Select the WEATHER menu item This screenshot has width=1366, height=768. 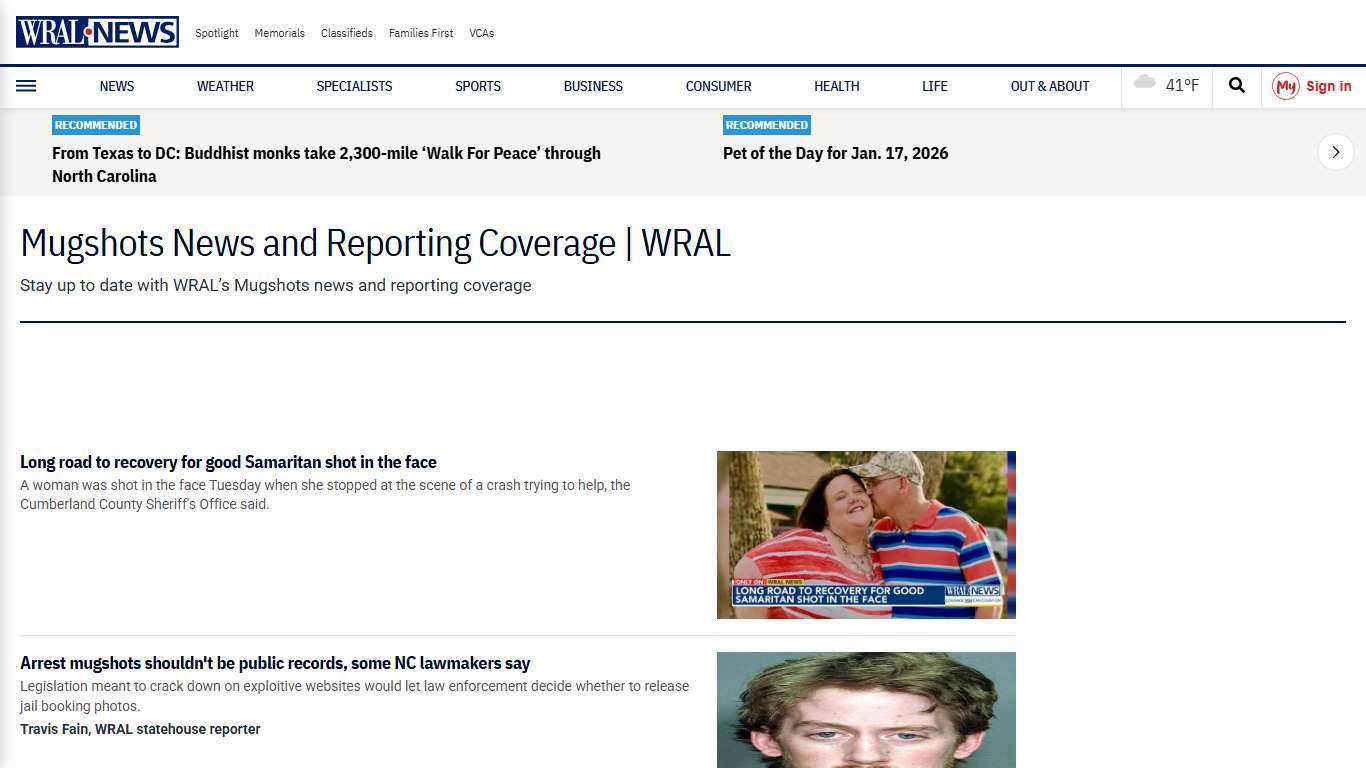(225, 86)
